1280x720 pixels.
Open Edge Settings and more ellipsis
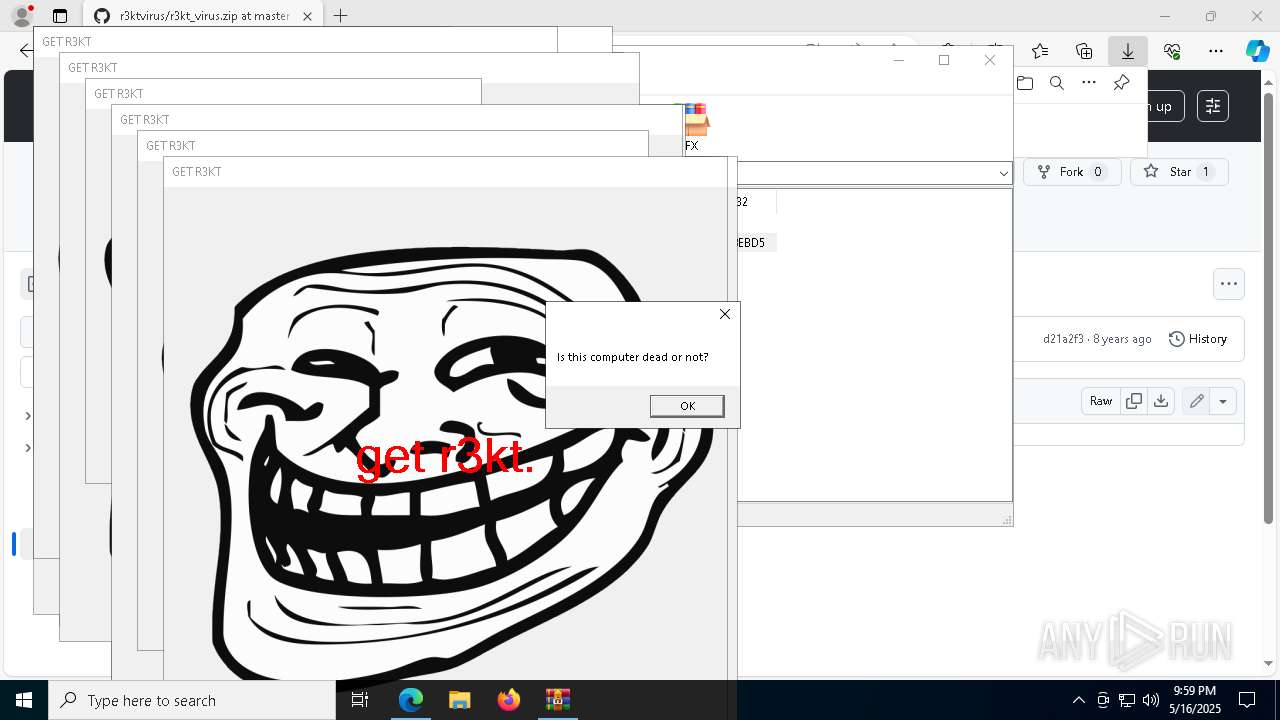(x=1216, y=51)
